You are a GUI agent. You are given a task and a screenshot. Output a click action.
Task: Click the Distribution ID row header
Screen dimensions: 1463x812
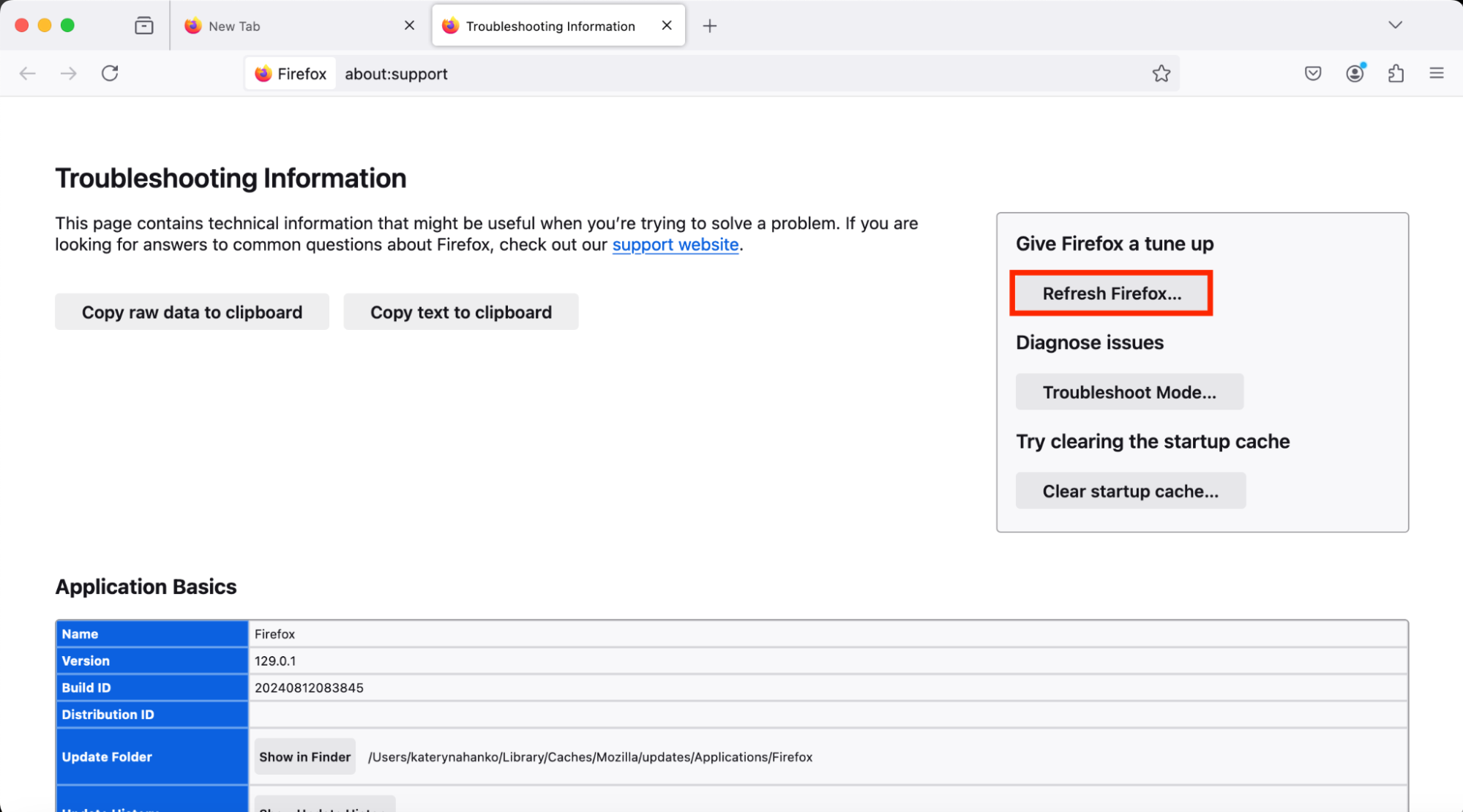click(152, 715)
